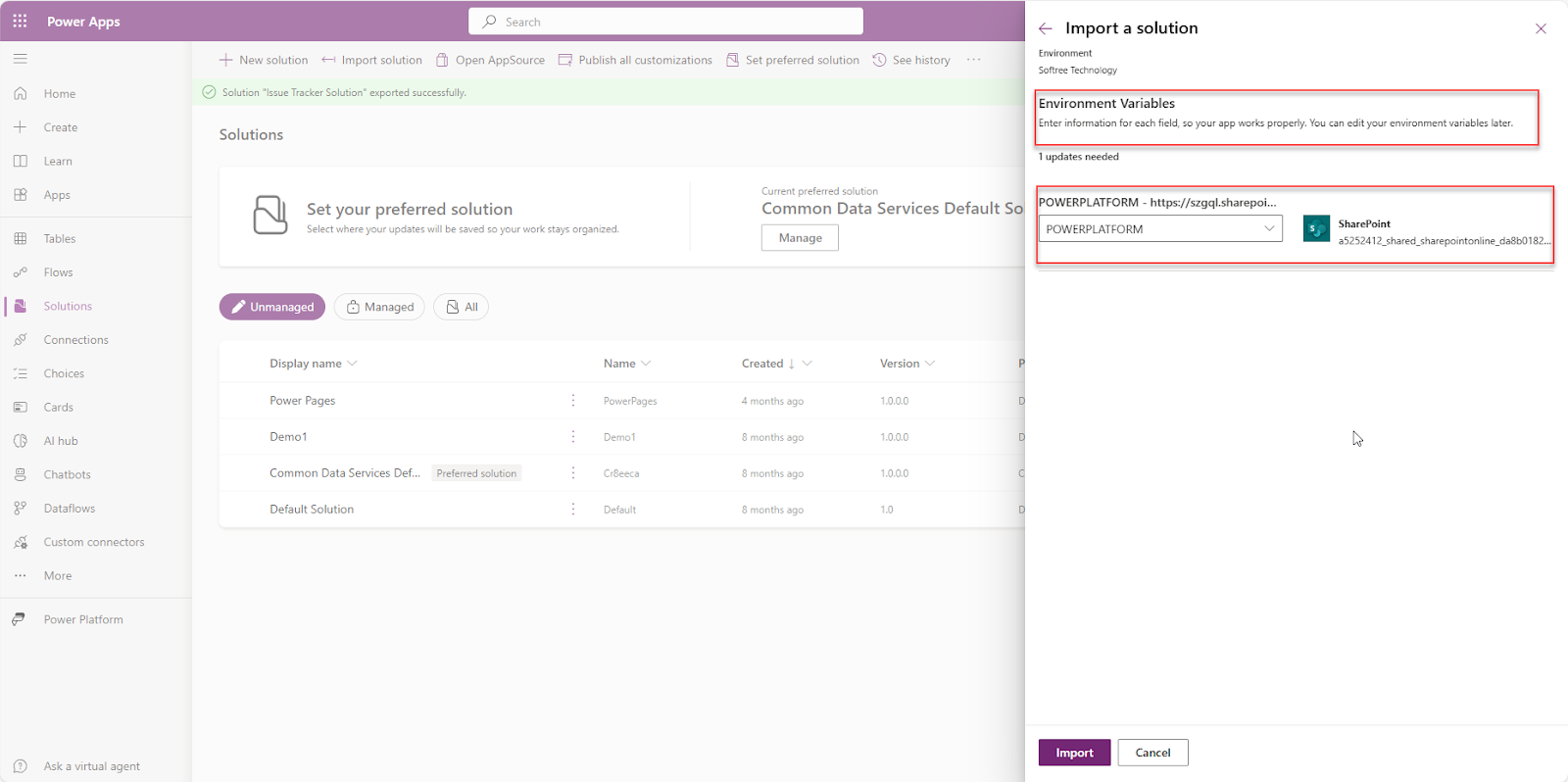Viewport: 1568px width, 782px height.
Task: Click the Manage preferred solution button
Action: tap(800, 237)
